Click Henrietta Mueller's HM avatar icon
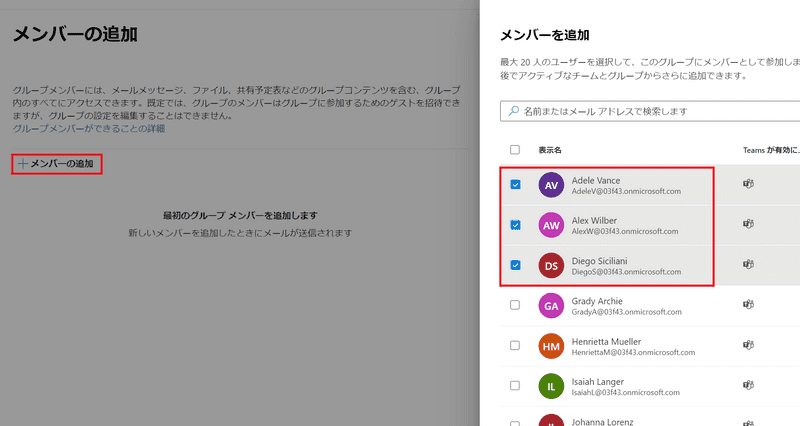Image resolution: width=800 pixels, height=426 pixels. click(551, 346)
